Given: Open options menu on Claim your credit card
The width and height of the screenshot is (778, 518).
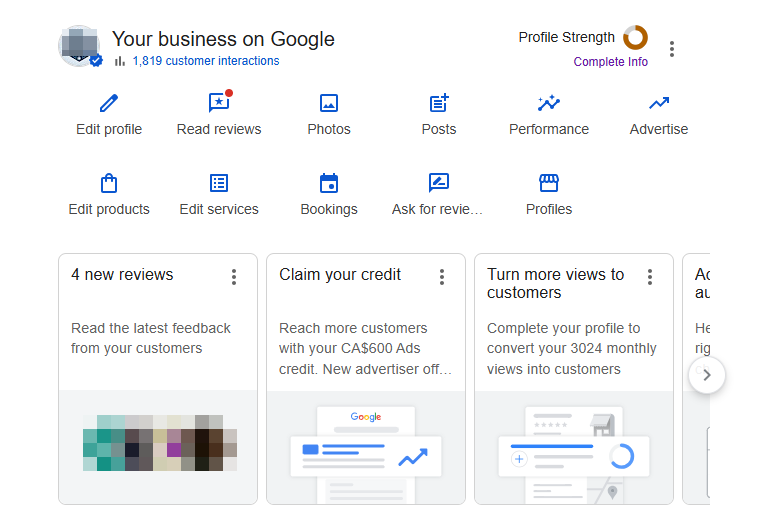Looking at the screenshot, I should tap(442, 277).
